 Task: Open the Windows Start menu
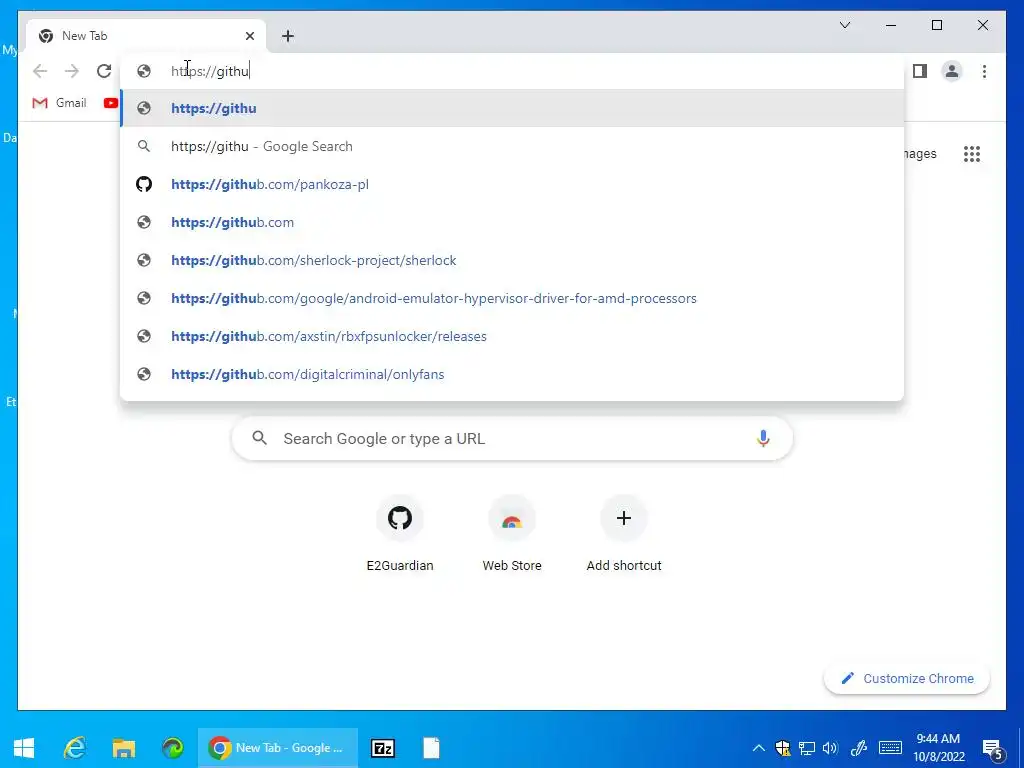[x=24, y=748]
